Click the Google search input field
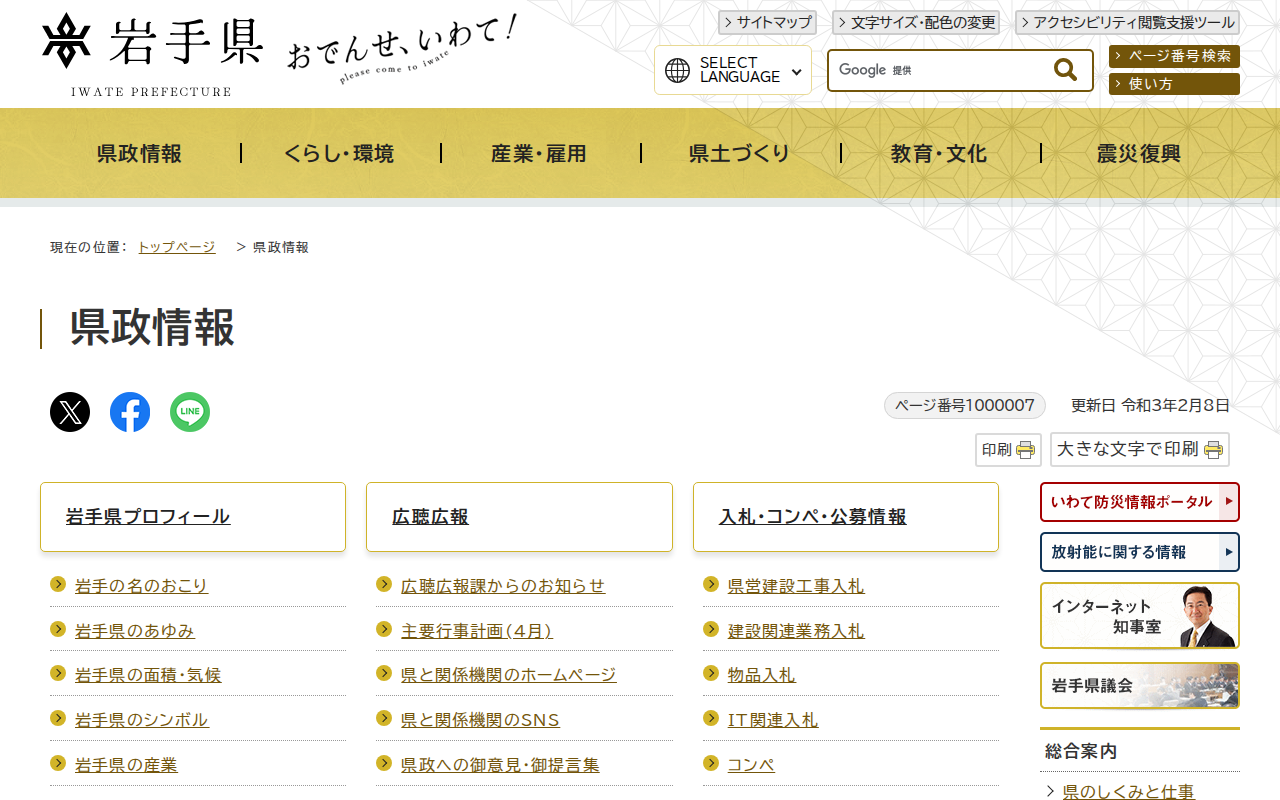Viewport: 1280px width, 800px height. point(940,70)
